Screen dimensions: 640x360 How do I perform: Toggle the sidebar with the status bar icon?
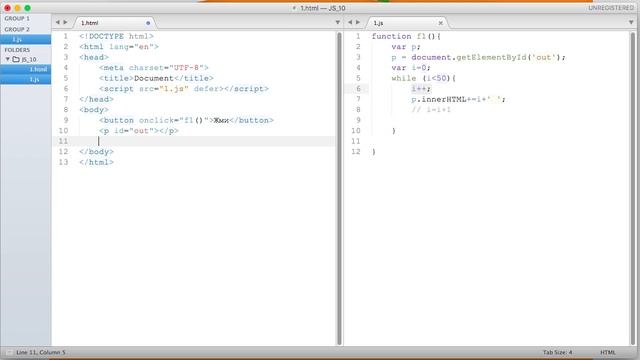click(x=9, y=352)
